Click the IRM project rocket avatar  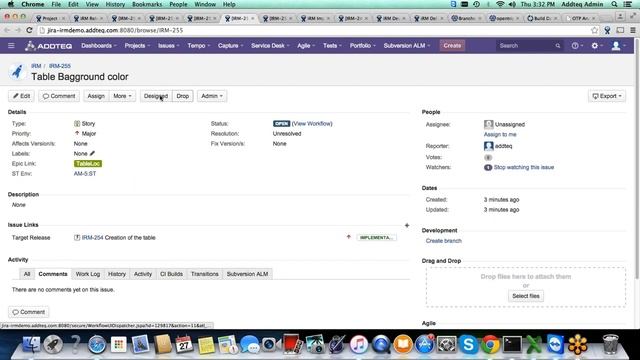[17, 72]
